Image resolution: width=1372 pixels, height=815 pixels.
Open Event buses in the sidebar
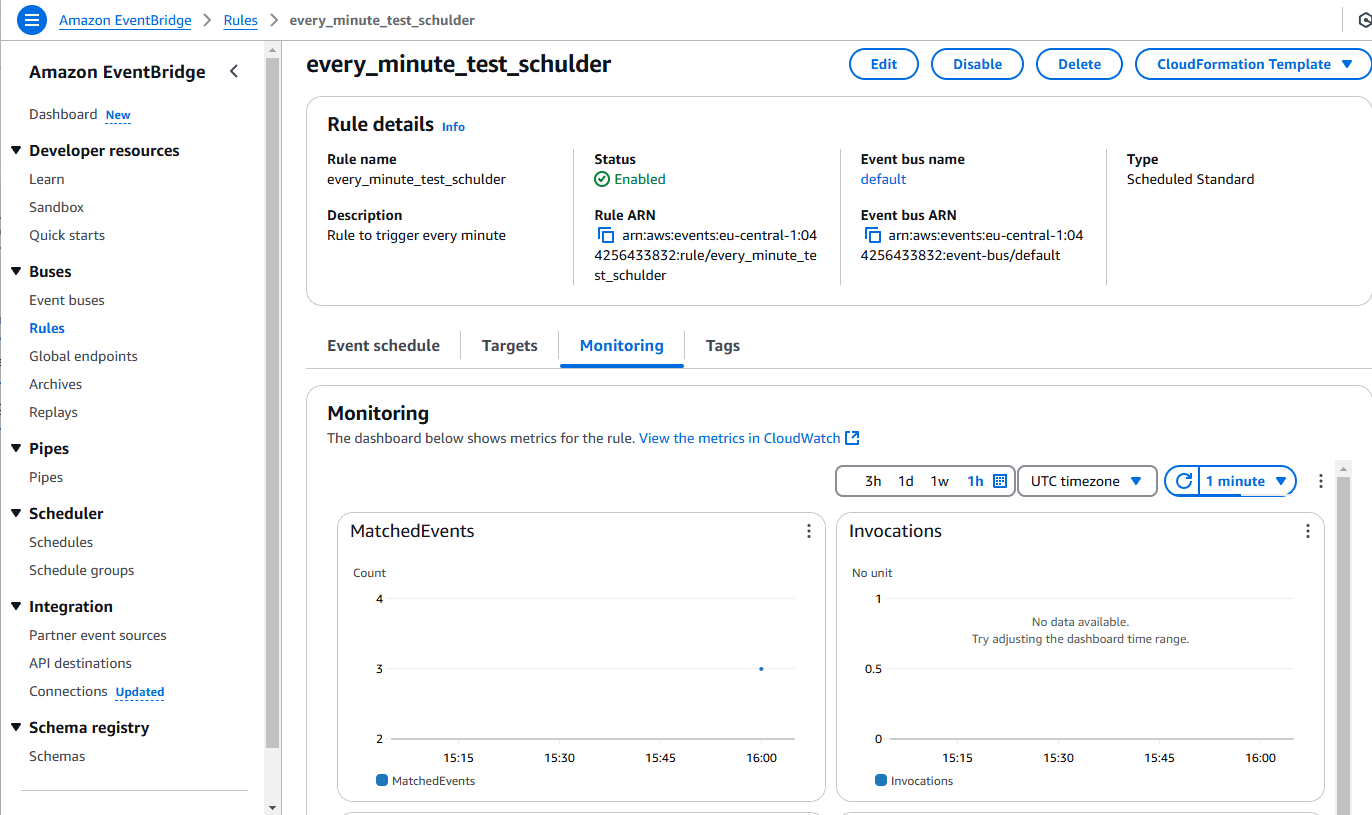point(67,300)
